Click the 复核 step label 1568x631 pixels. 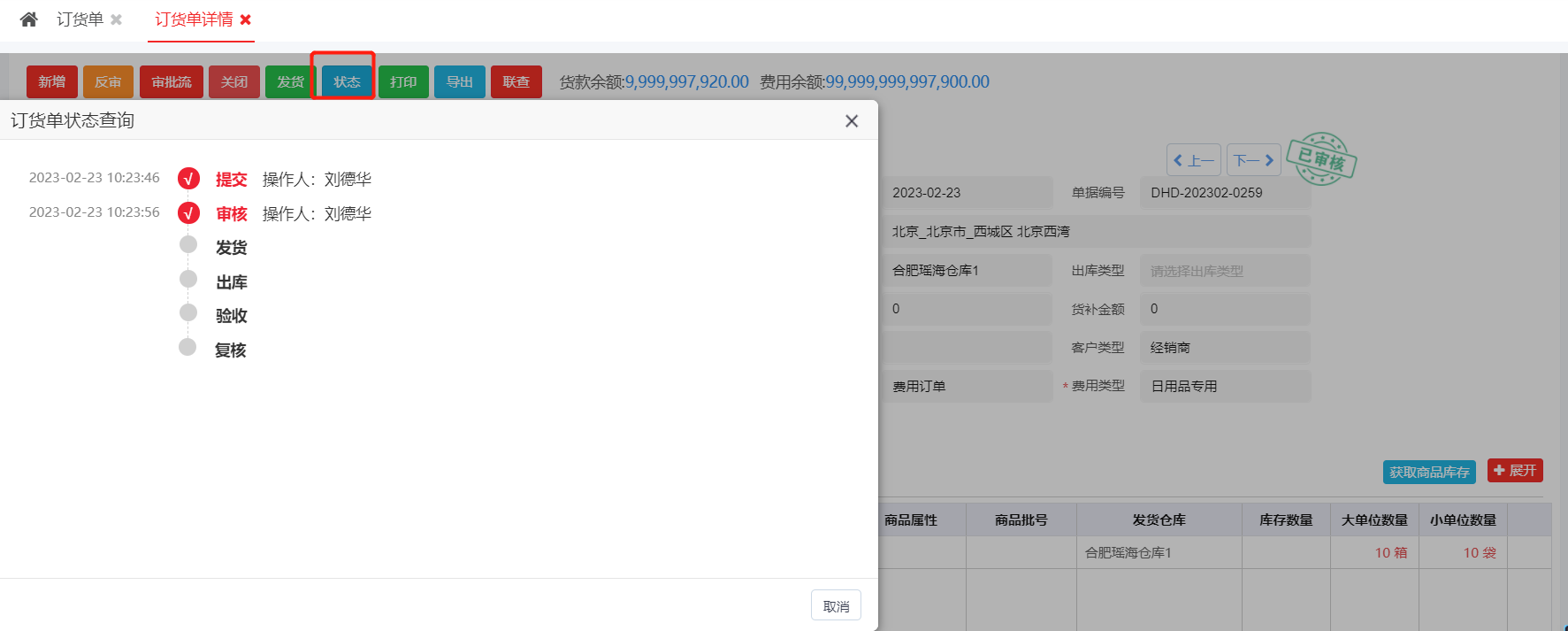[x=231, y=350]
